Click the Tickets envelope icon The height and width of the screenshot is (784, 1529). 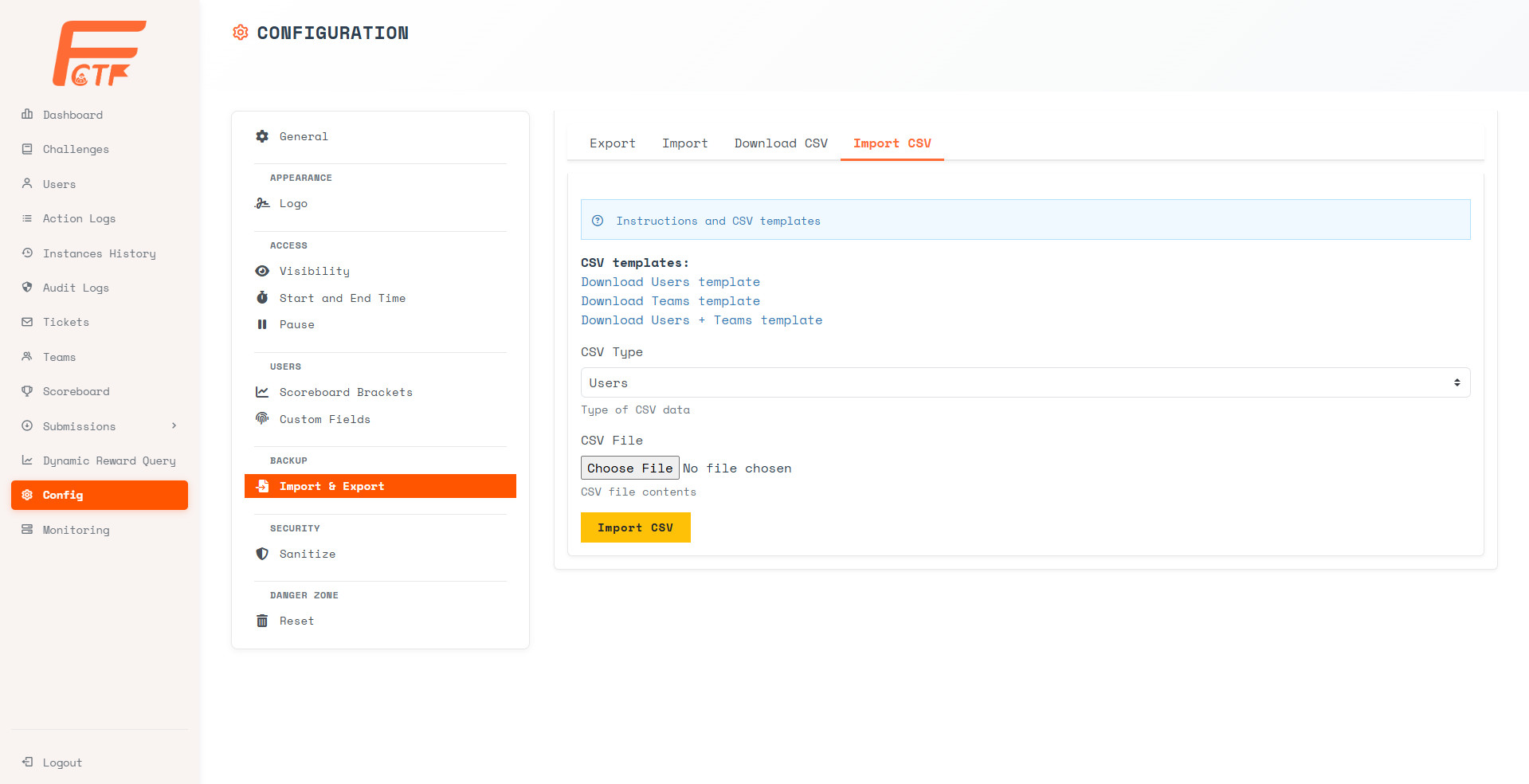click(27, 322)
